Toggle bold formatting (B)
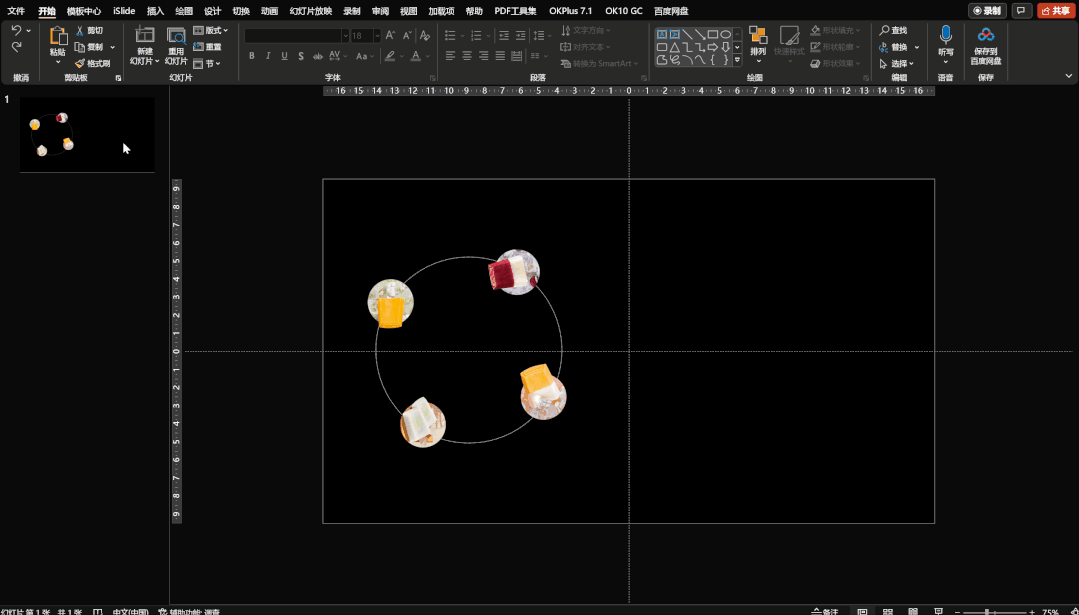The image size is (1079, 615). (x=251, y=56)
